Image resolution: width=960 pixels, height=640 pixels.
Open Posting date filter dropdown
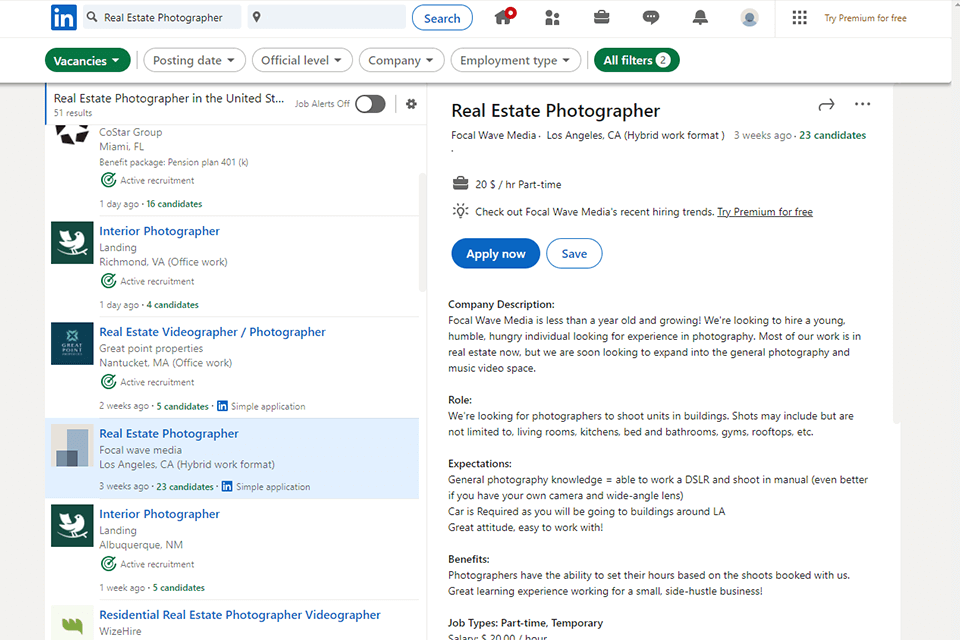(x=194, y=60)
